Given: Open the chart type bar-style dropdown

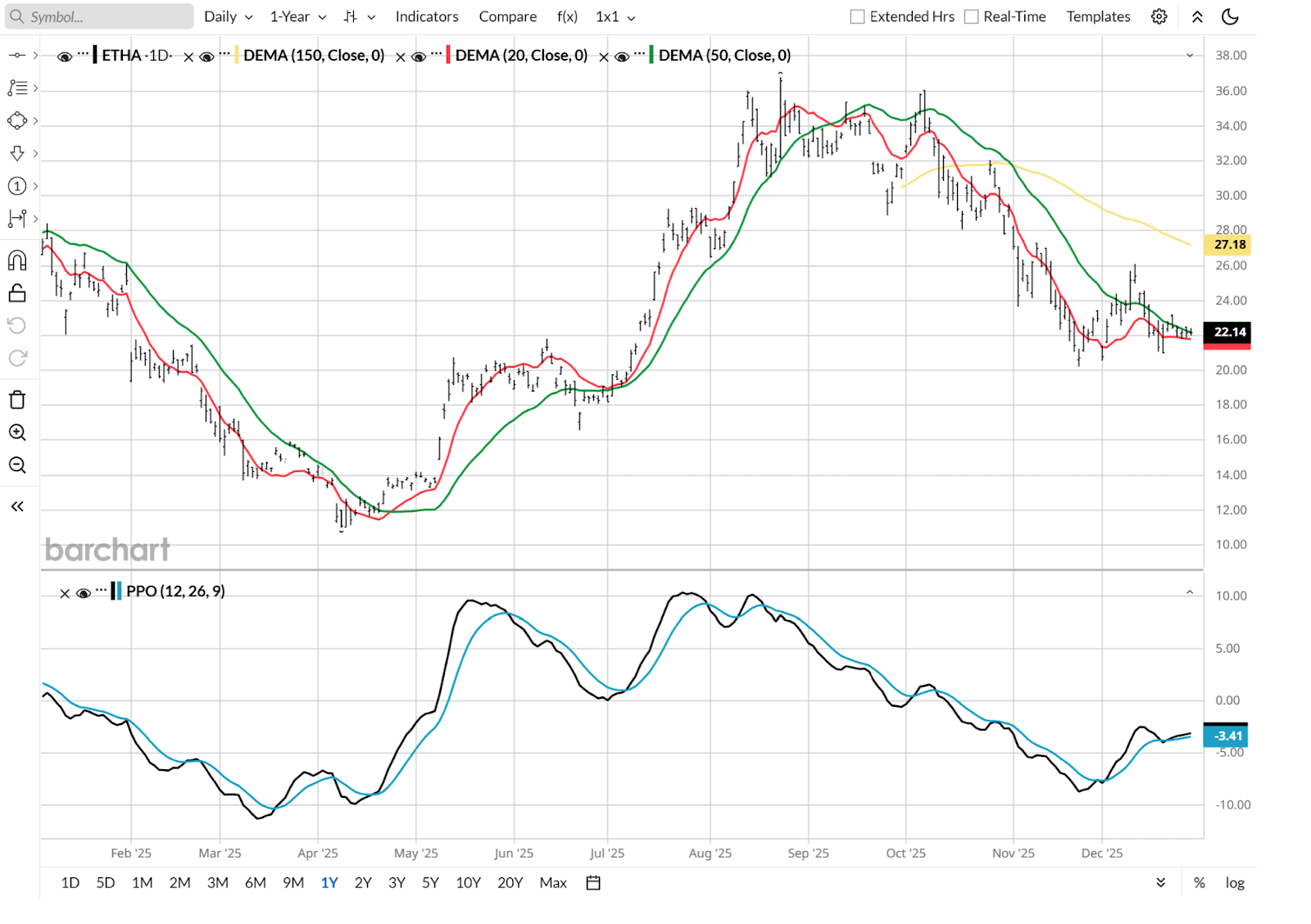Looking at the screenshot, I should [359, 16].
